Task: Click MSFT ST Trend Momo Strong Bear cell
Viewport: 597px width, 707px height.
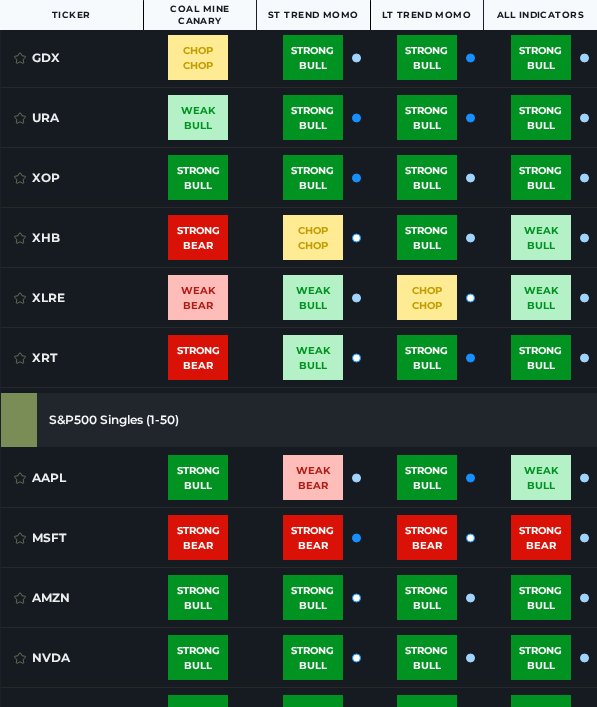Action: 313,537
